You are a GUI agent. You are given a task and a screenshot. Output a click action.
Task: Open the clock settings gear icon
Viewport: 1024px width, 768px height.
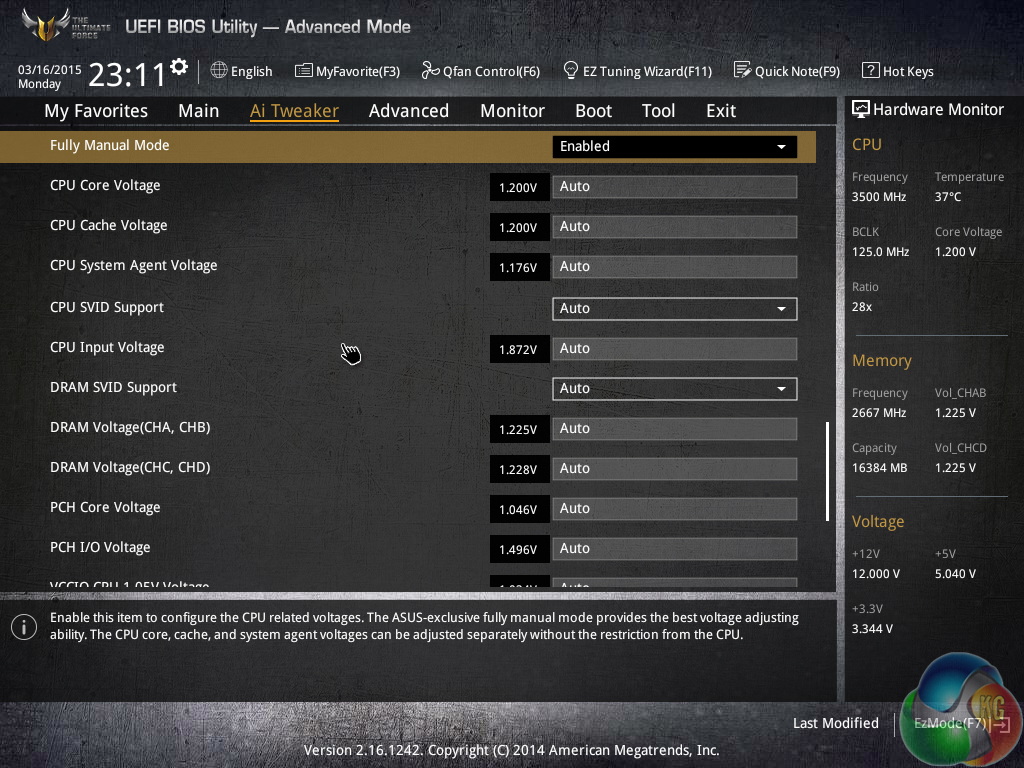(x=179, y=66)
